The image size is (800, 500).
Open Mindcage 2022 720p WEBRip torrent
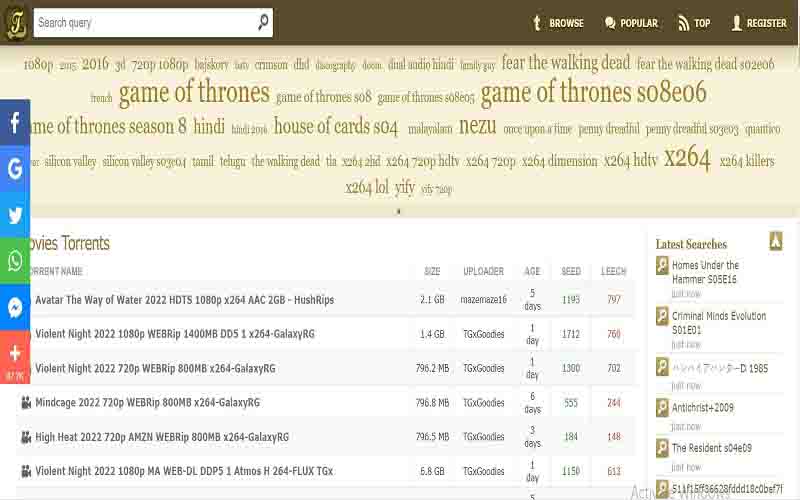[147, 403]
